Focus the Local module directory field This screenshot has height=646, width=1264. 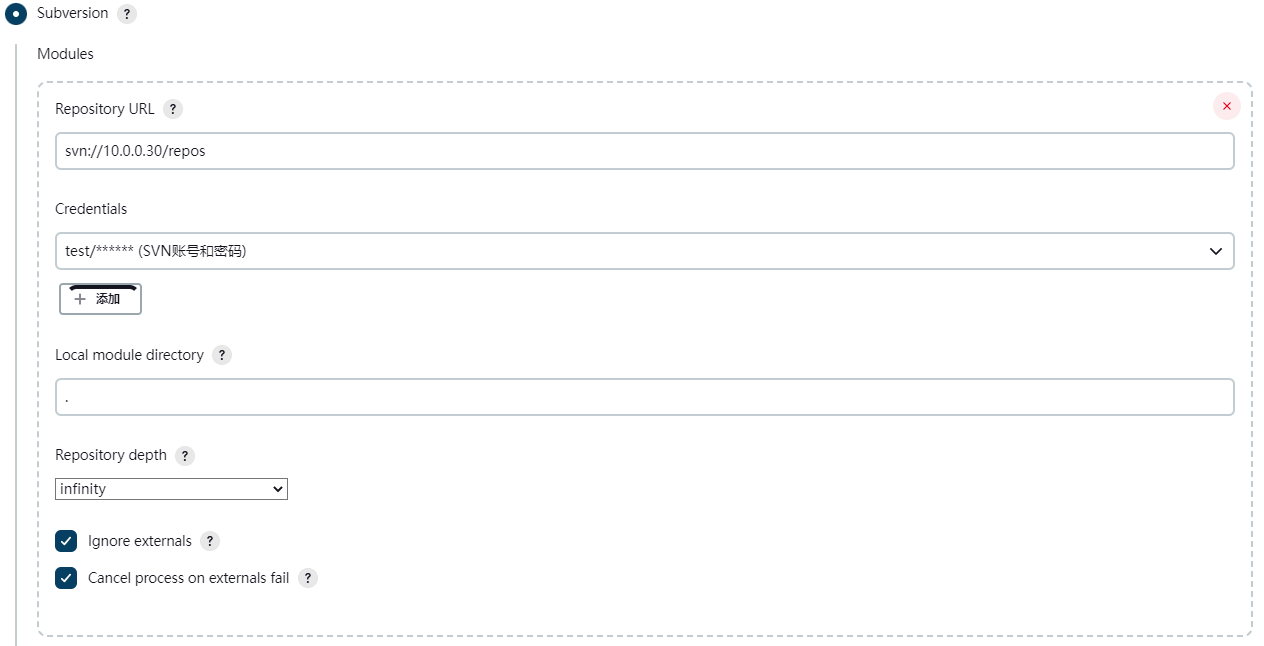(644, 397)
